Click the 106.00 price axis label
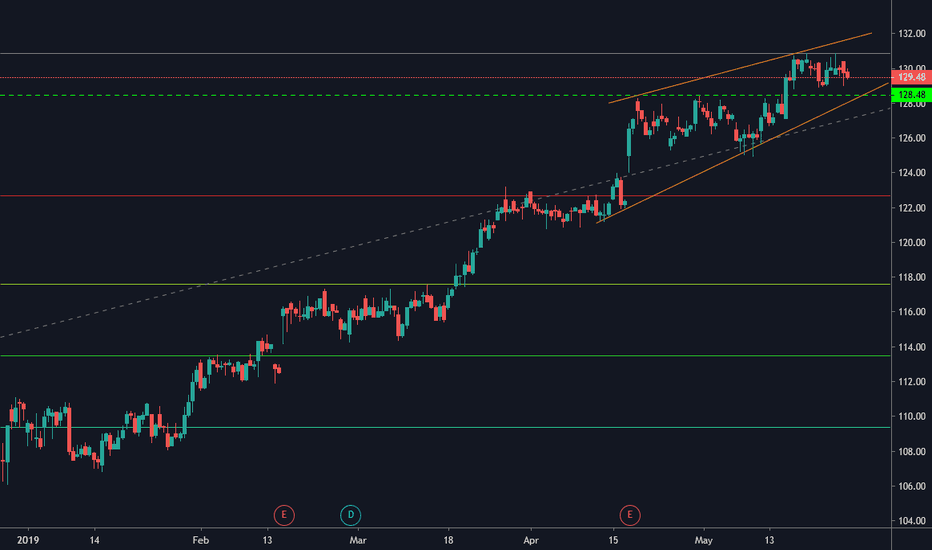 tap(912, 486)
